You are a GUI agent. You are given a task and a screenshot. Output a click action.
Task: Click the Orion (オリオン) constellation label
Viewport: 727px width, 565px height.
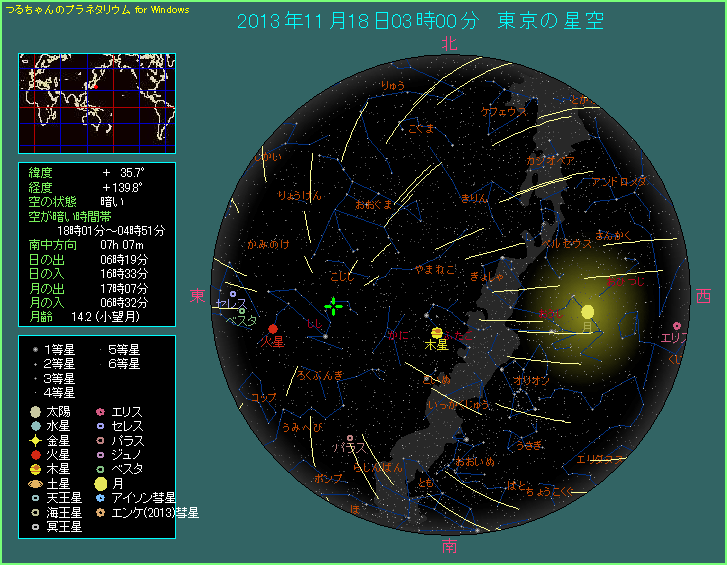[x=531, y=380]
